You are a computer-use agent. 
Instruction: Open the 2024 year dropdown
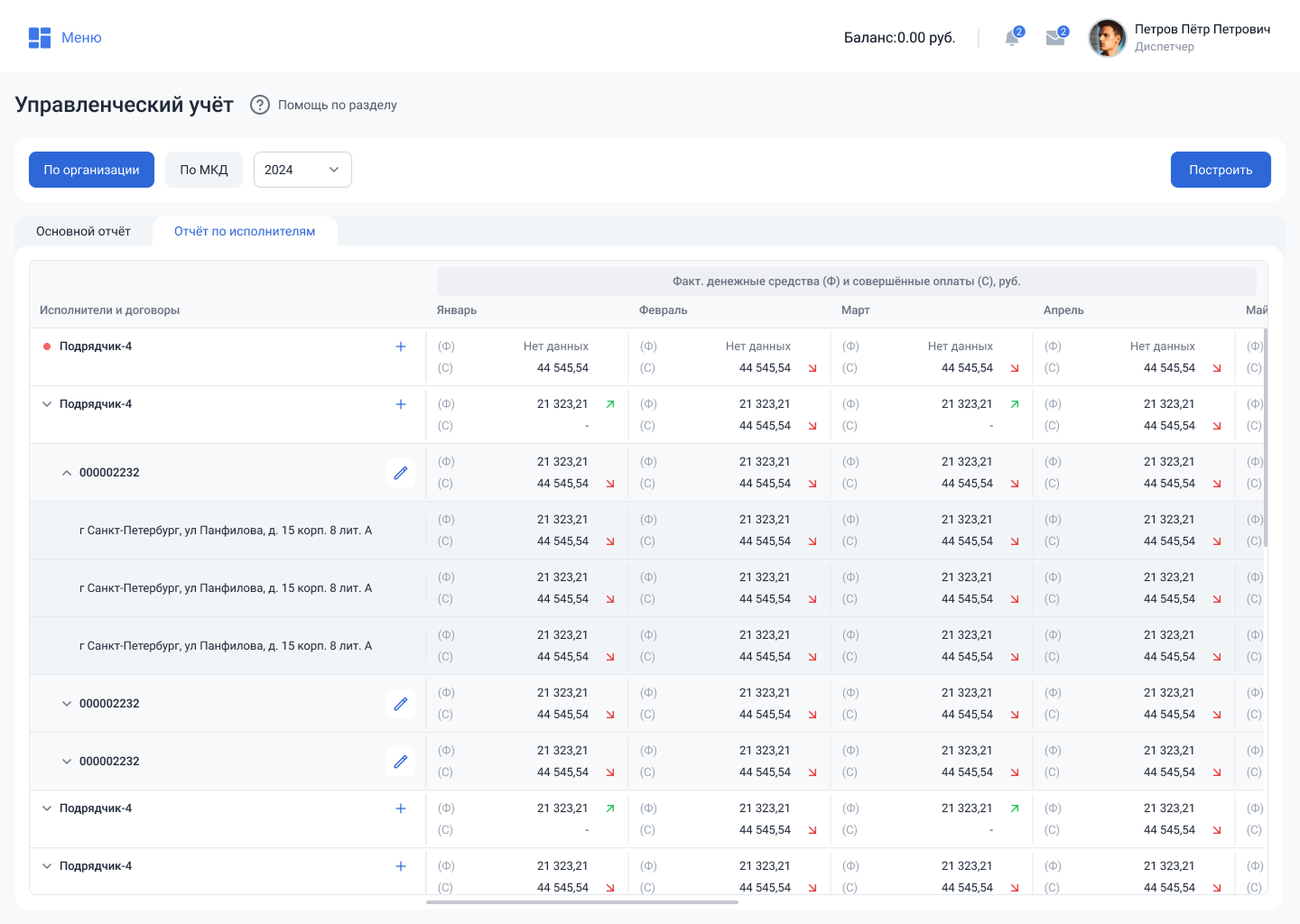302,170
